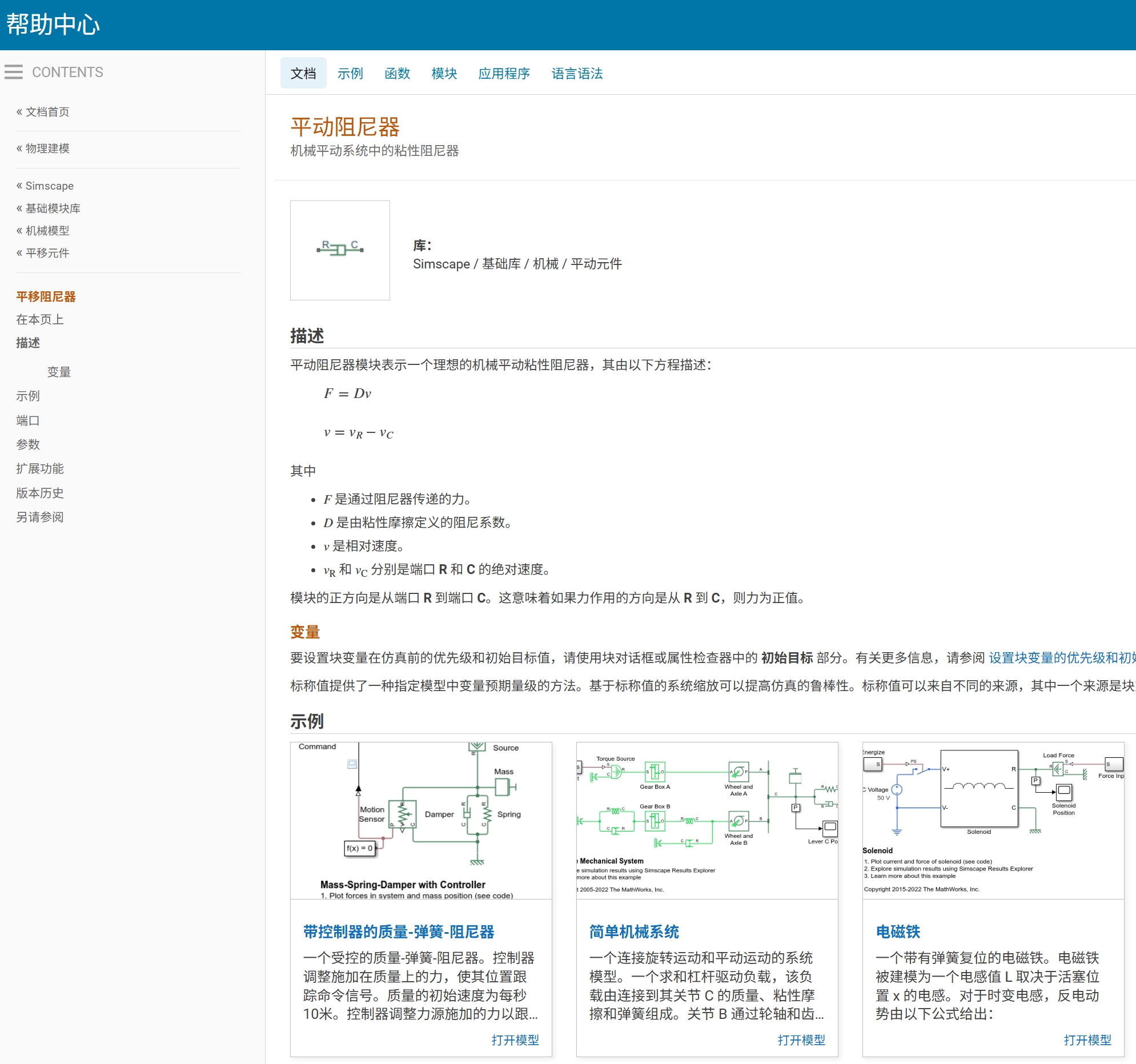Switch to the 函数 tab
Screen dimensions: 1136x1064
coord(397,73)
